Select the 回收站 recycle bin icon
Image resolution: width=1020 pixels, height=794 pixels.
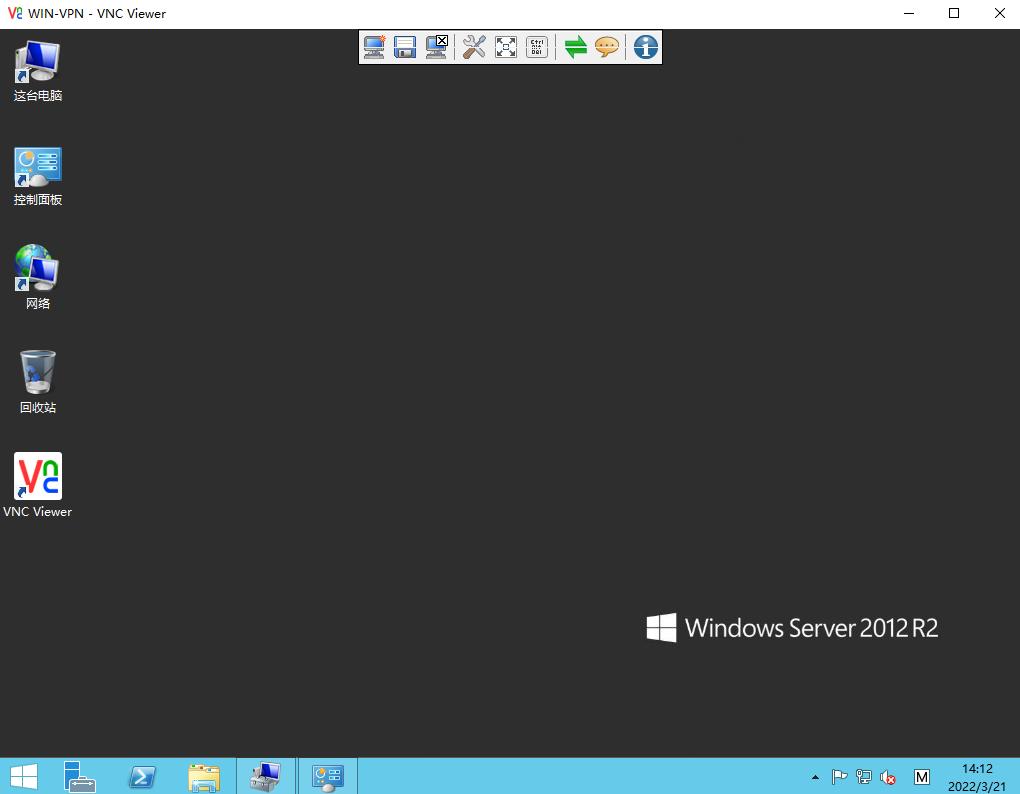pyautogui.click(x=38, y=382)
